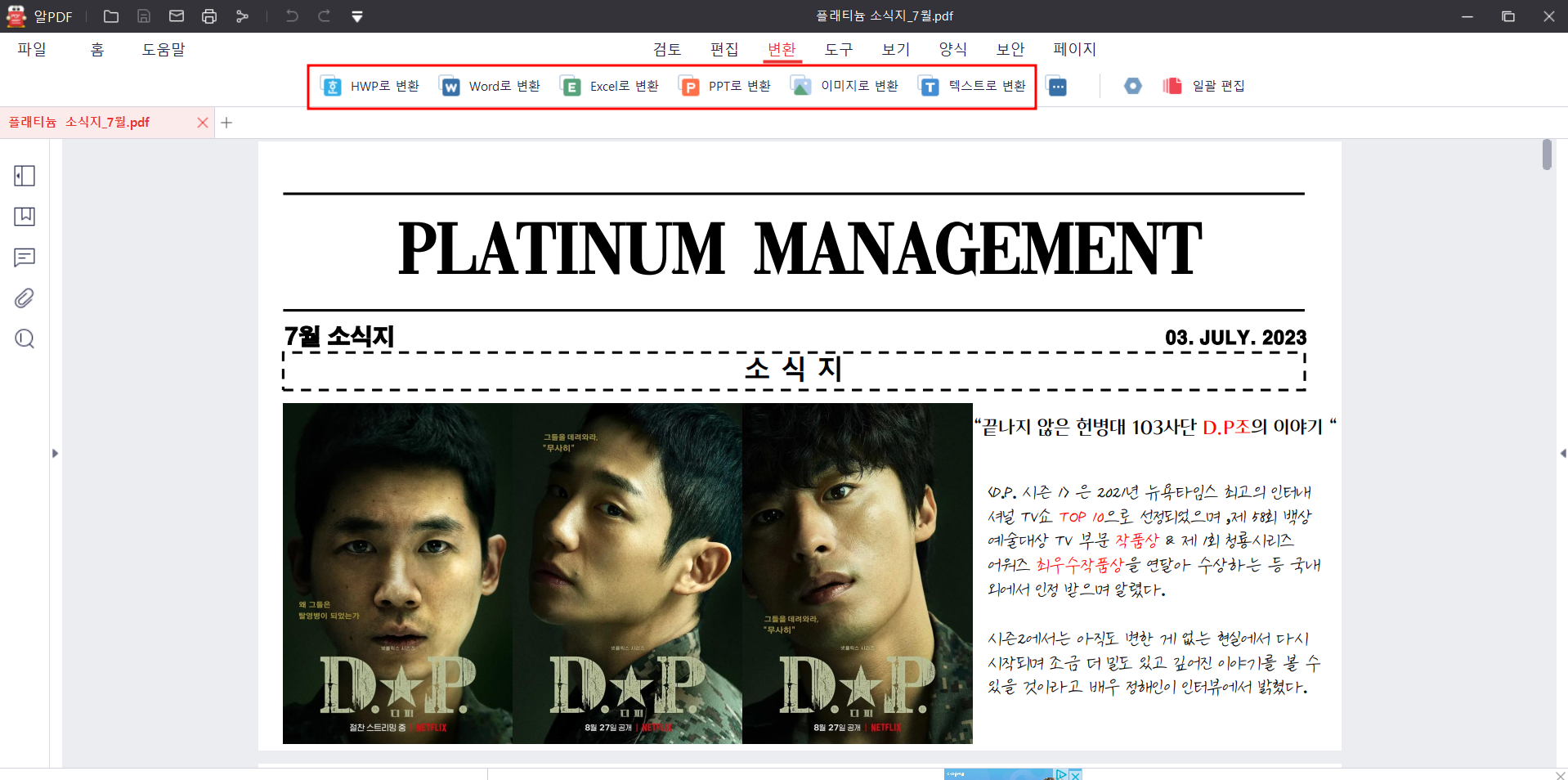Expand the right panel arrow
The width and height of the screenshot is (1568, 780).
1562,453
